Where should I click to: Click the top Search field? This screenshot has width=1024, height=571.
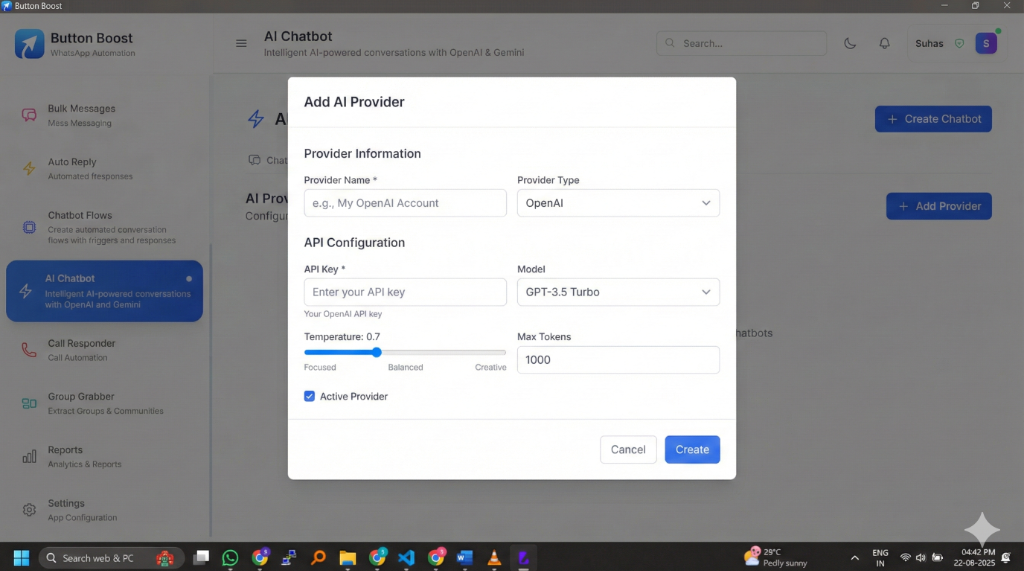(x=741, y=44)
